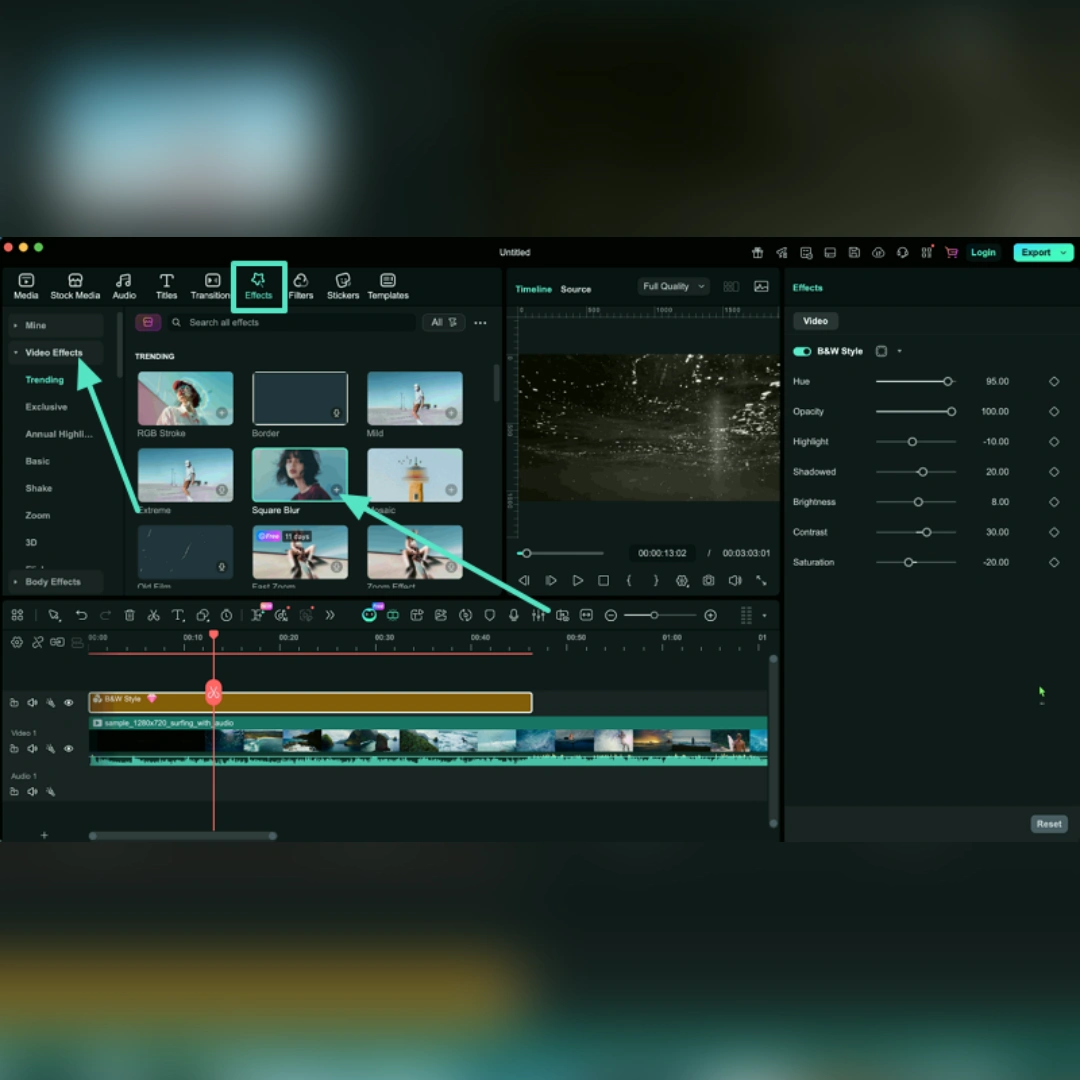
Task: Reset the effect settings
Action: pyautogui.click(x=1048, y=824)
